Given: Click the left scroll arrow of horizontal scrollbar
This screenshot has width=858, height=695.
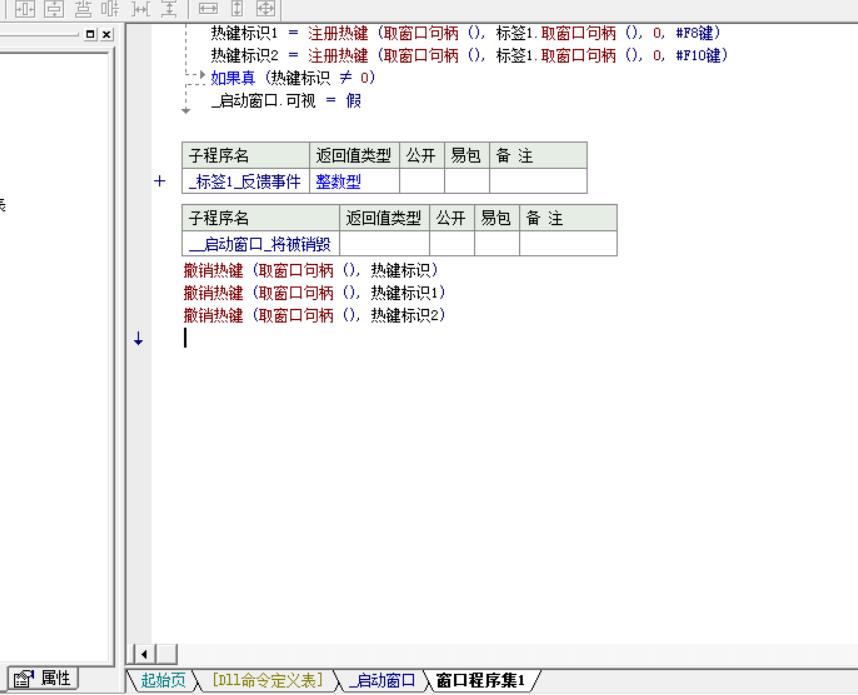Looking at the screenshot, I should [x=144, y=654].
